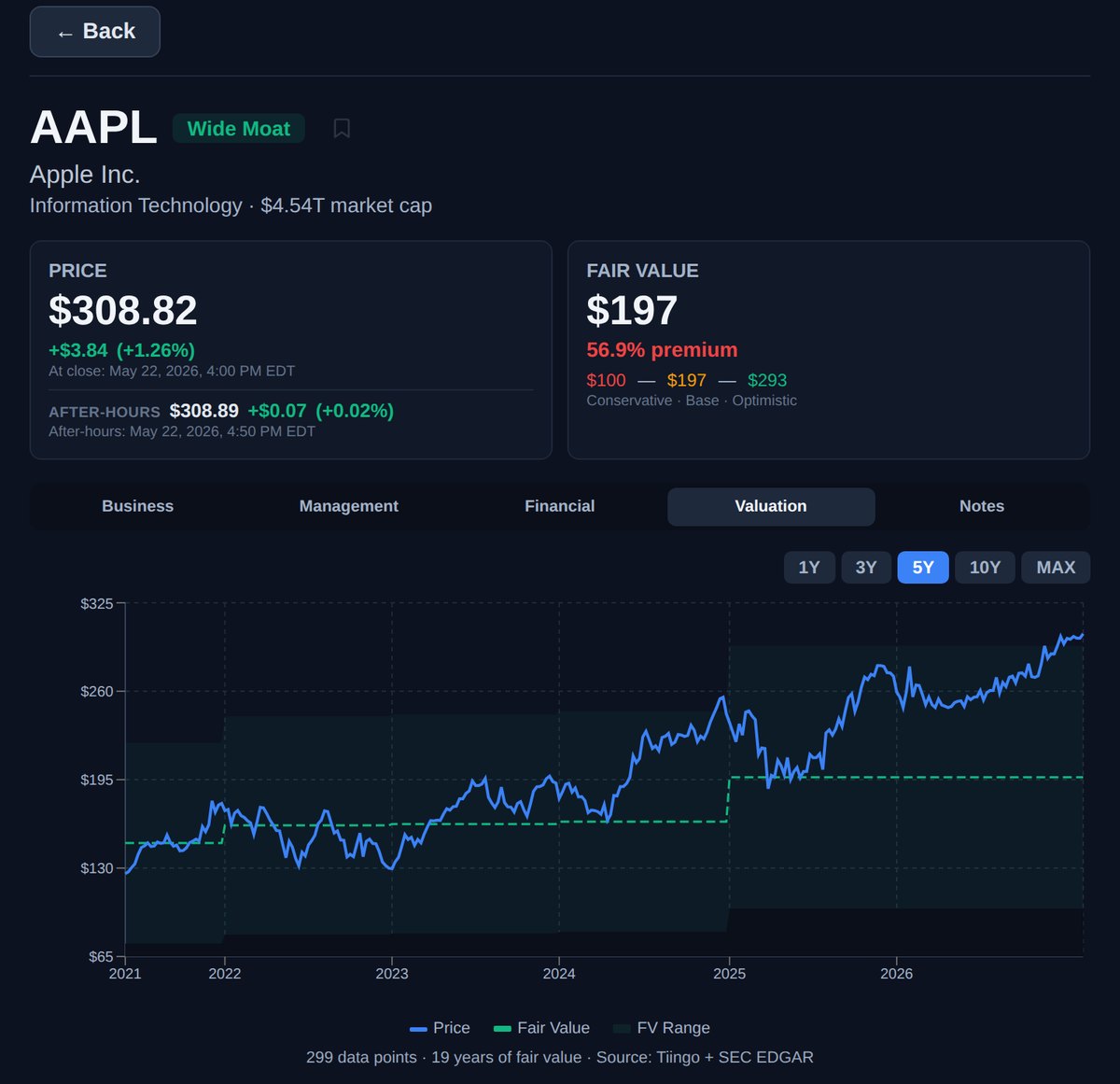
Task: Click the 2025 x-axis label
Action: tap(730, 974)
